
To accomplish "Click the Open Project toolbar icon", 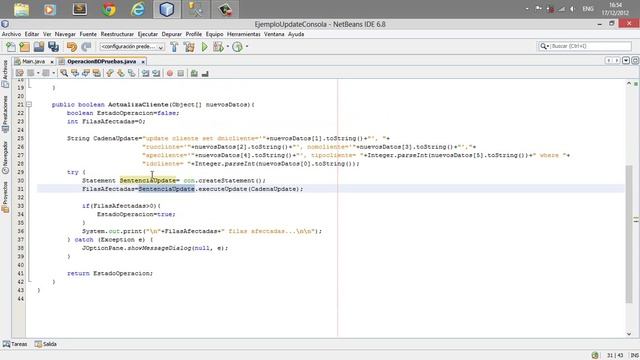I will (39, 47).
